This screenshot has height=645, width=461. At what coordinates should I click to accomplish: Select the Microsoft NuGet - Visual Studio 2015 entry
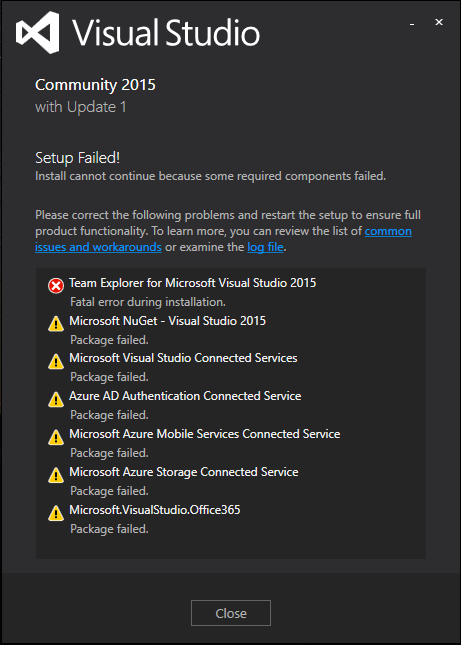click(x=167, y=321)
